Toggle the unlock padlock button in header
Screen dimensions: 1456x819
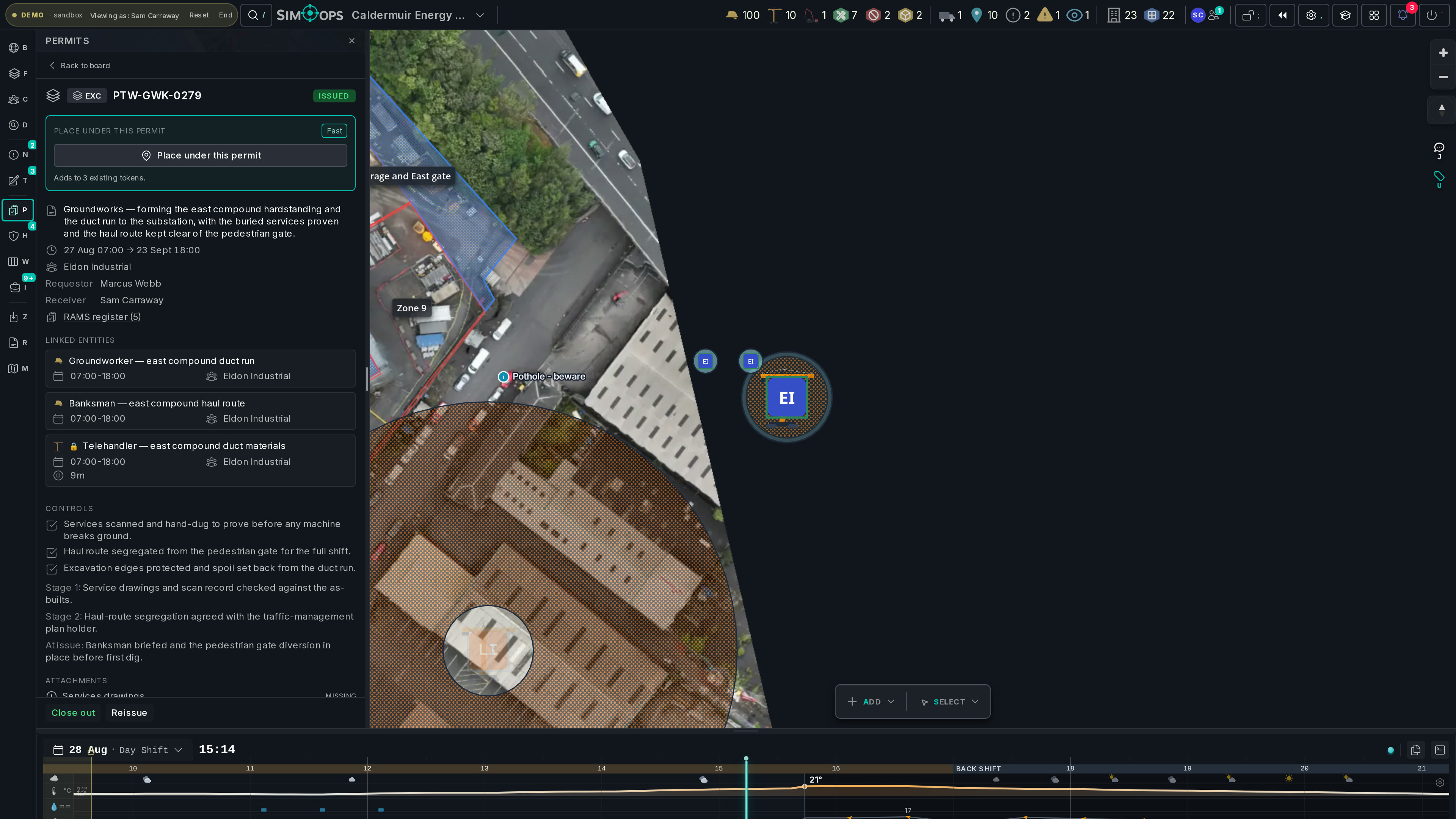(x=1250, y=15)
